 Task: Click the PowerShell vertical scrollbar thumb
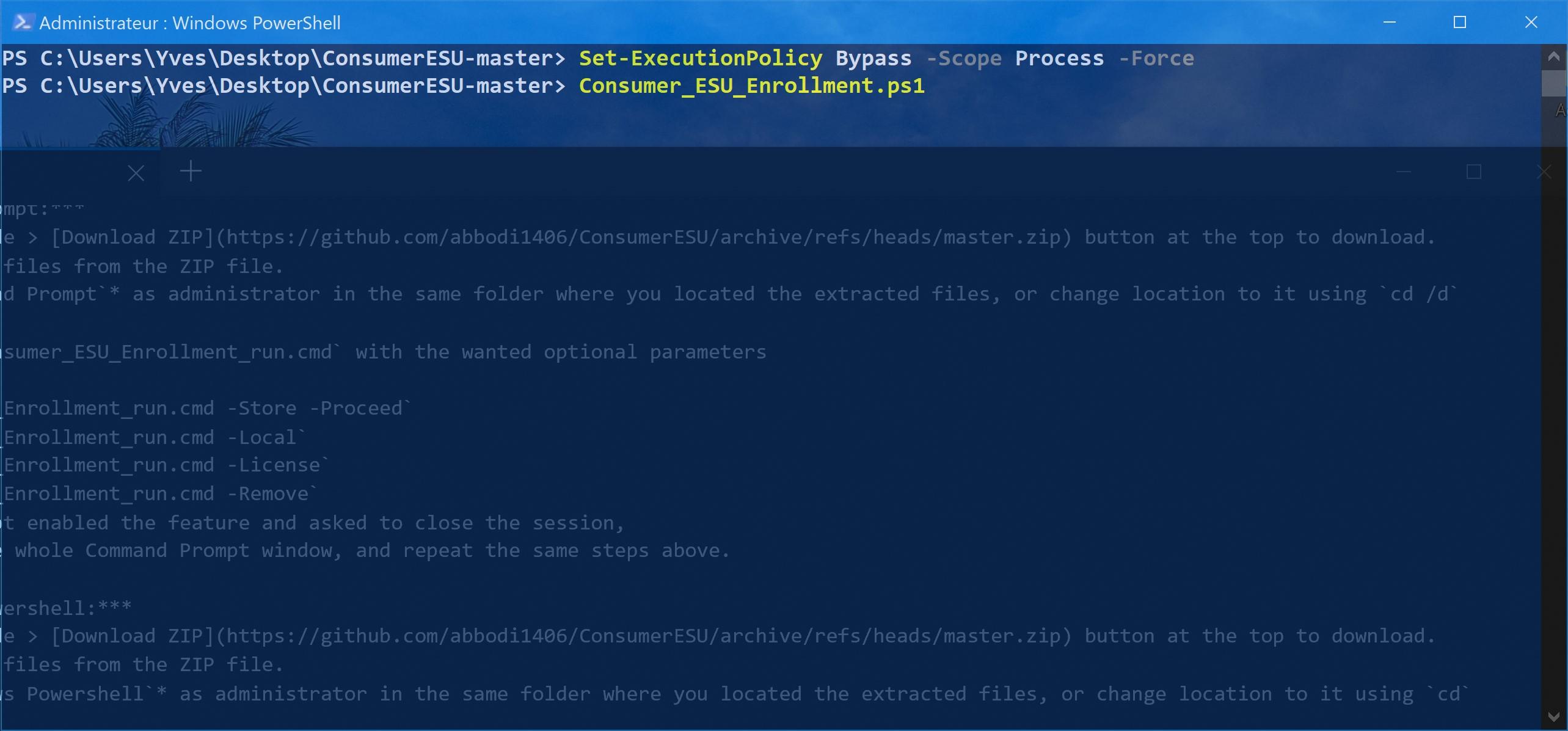point(1555,83)
